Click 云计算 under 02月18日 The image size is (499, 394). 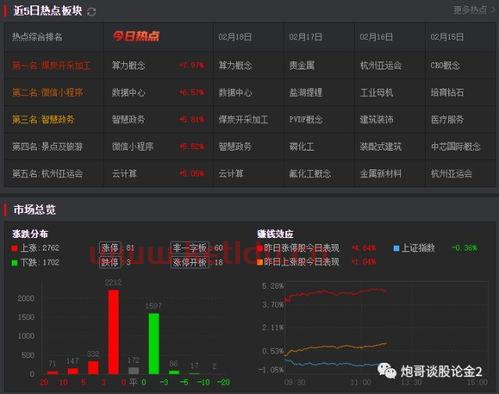[x=231, y=173]
